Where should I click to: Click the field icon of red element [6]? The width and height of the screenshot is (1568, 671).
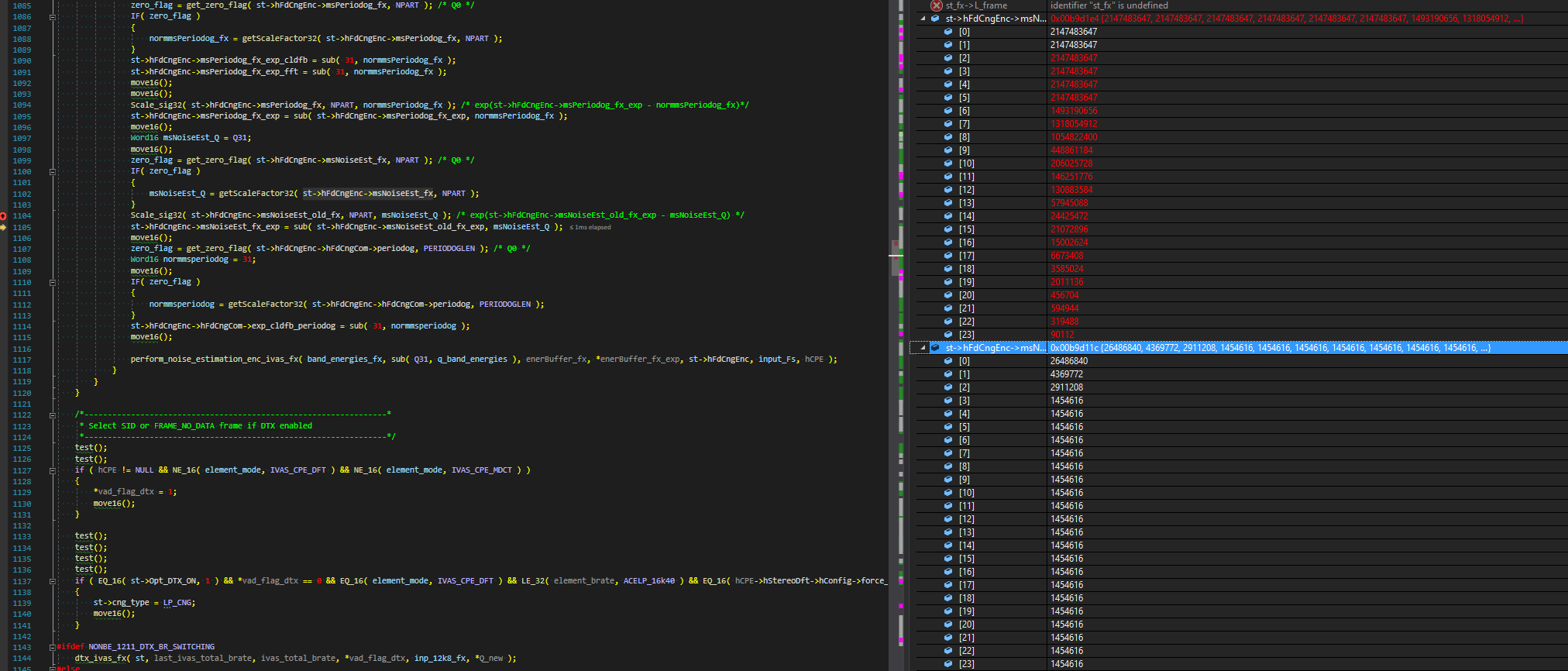[948, 111]
